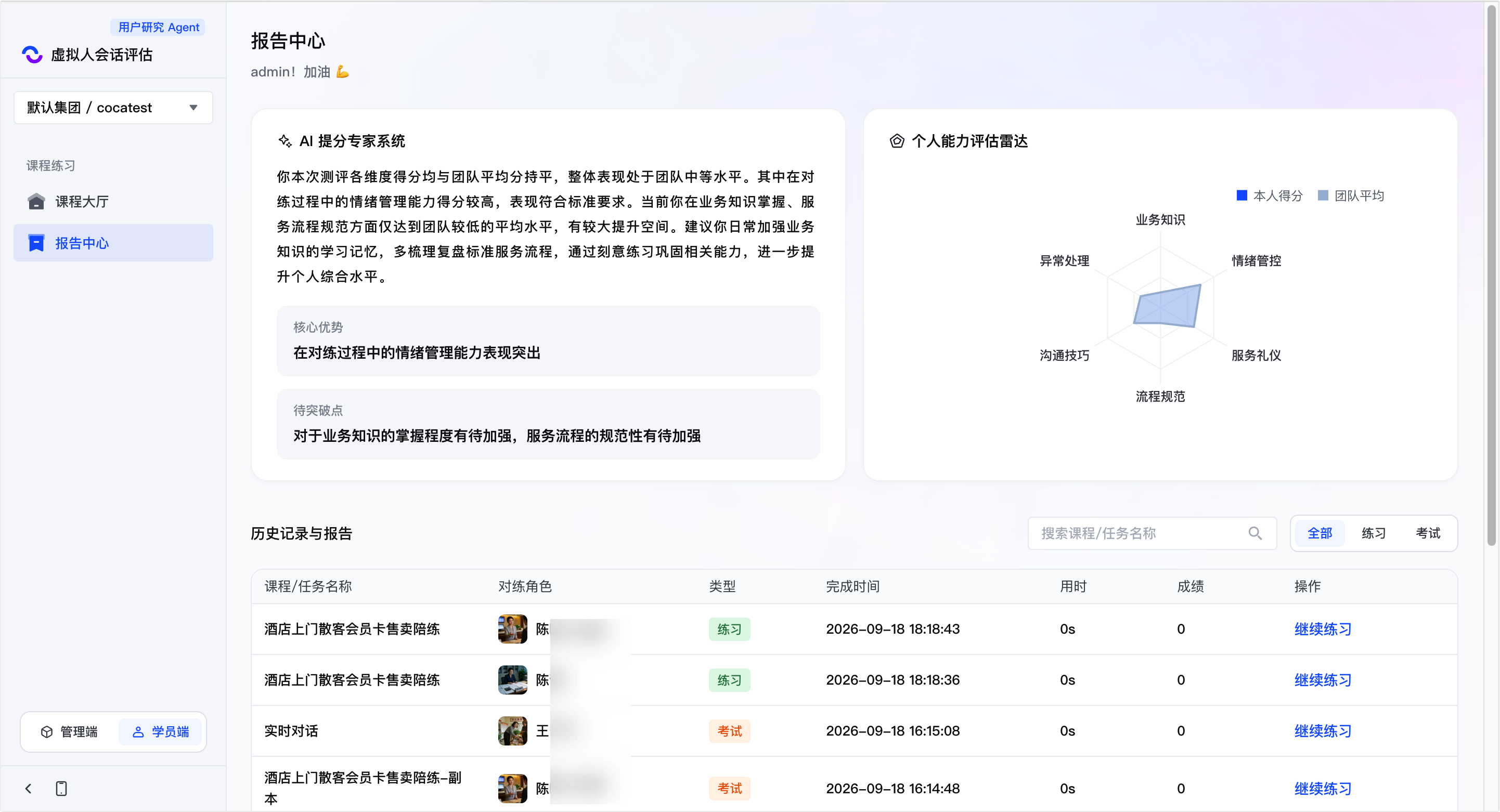Screen dimensions: 1500x812
Task: Open 课程大厅 in sidebar
Action: (x=113, y=201)
